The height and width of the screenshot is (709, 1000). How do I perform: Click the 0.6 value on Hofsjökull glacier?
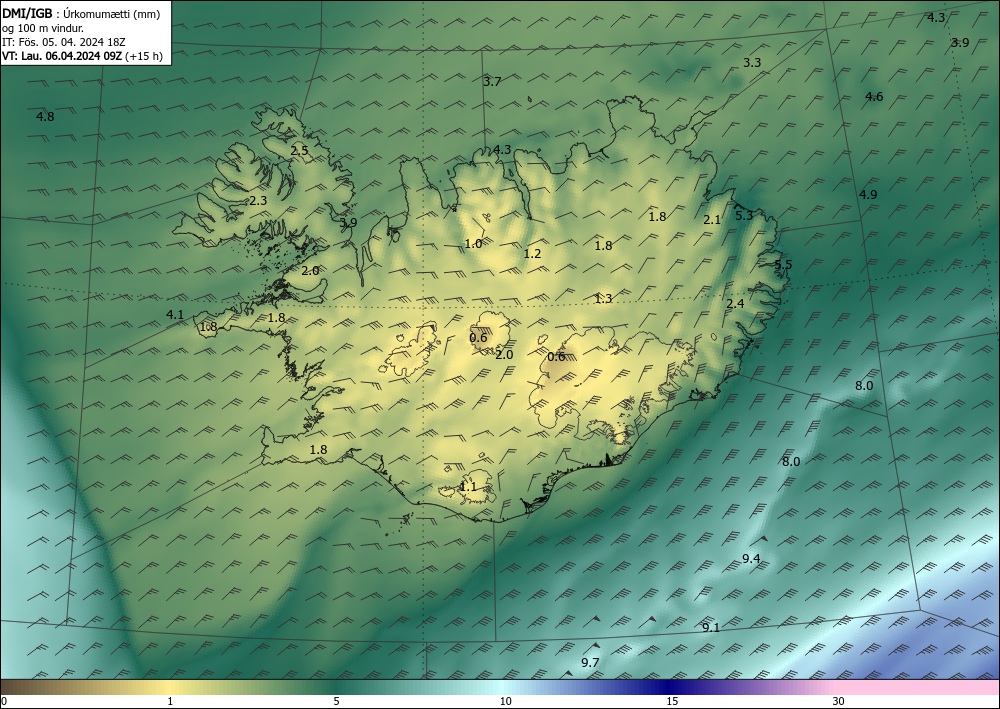tap(478, 338)
